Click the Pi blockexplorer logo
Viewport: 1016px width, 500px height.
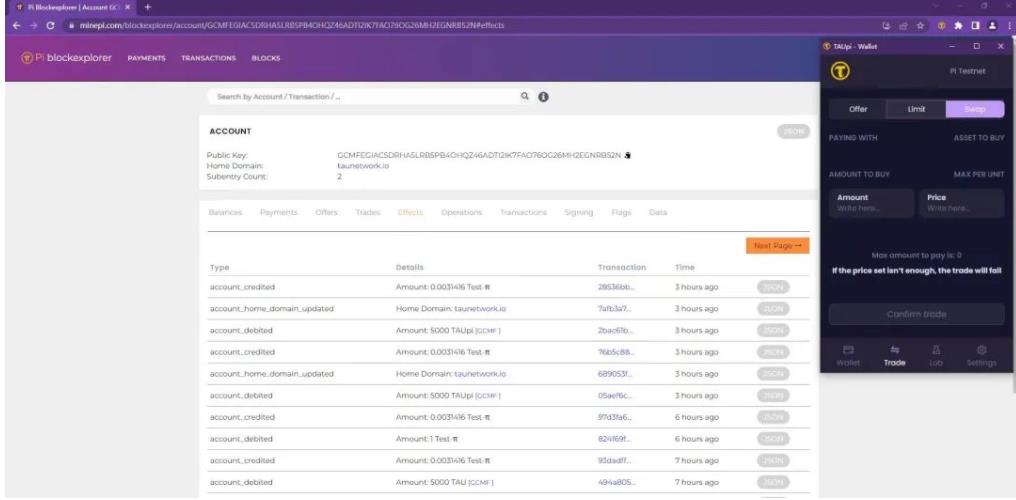click(67, 58)
